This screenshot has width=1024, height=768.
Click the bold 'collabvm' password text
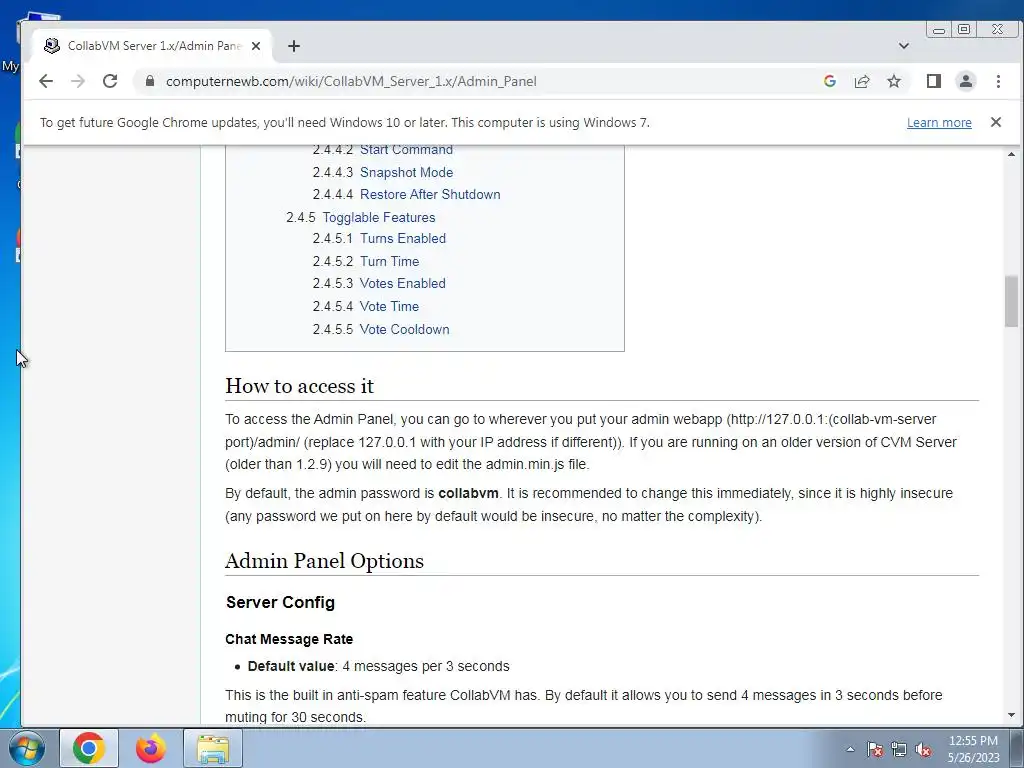[468, 493]
